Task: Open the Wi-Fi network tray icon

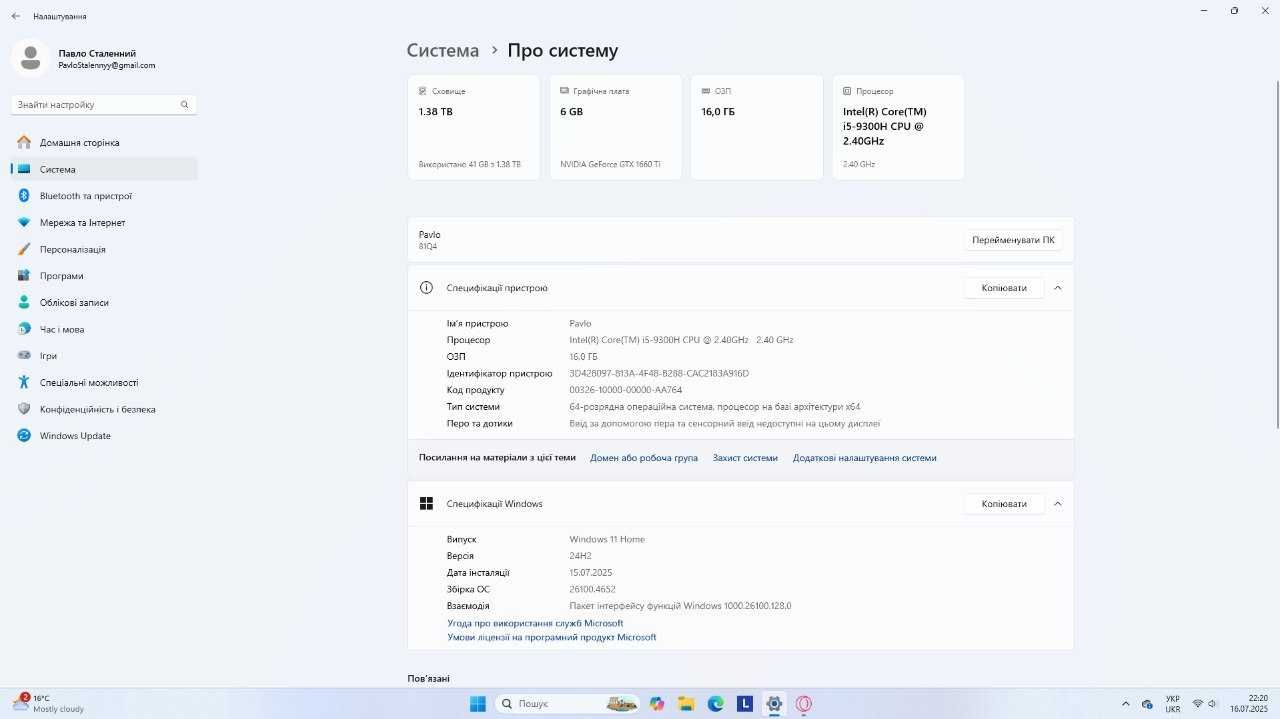Action: point(1198,704)
